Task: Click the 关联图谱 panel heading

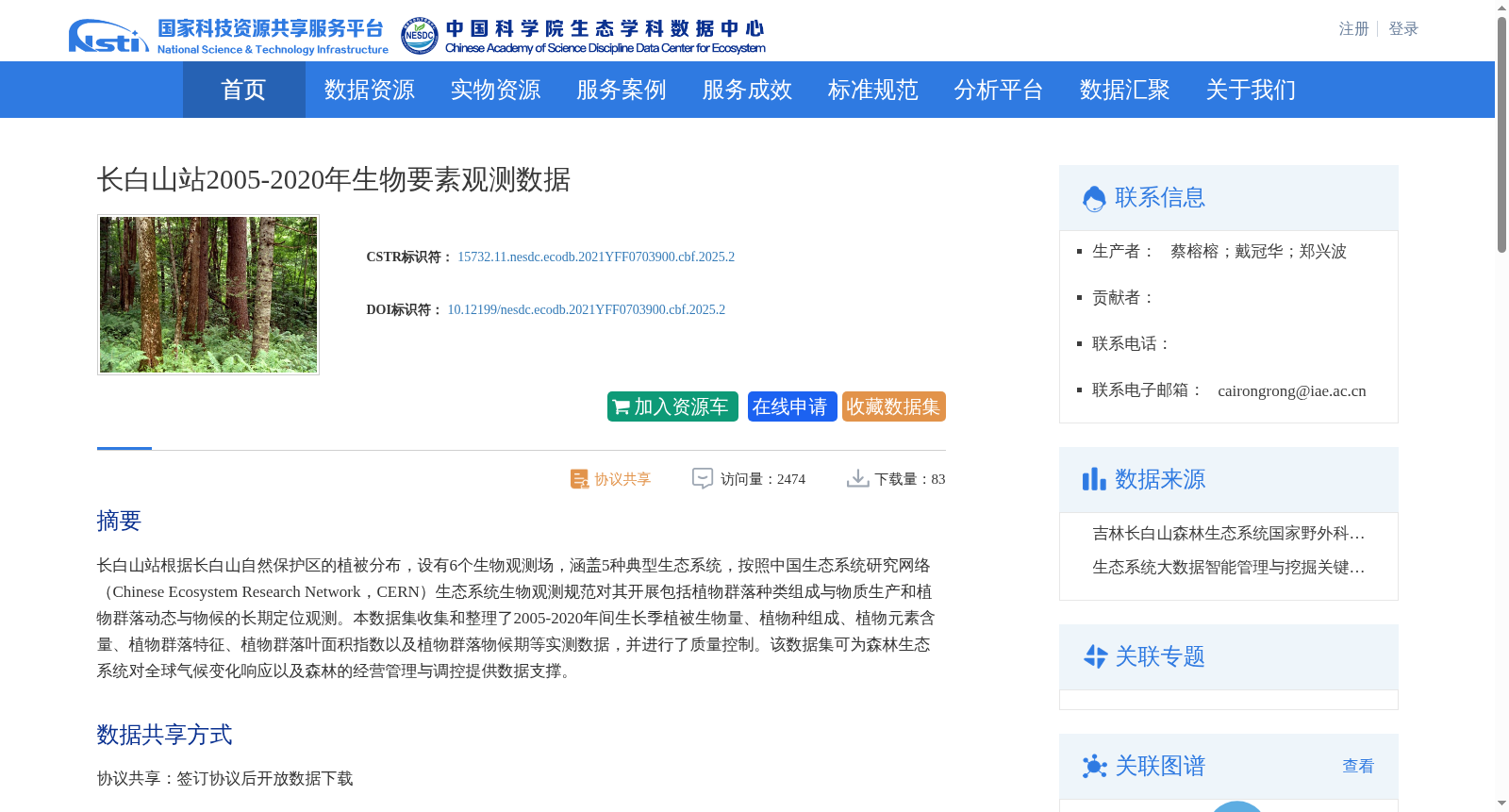Action: (1160, 766)
